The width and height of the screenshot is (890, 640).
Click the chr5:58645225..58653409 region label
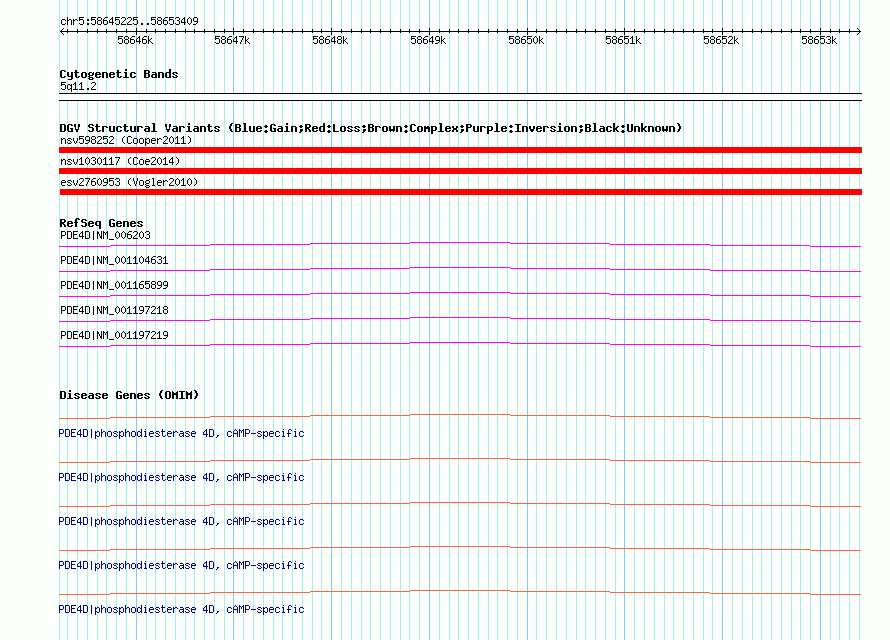[129, 21]
